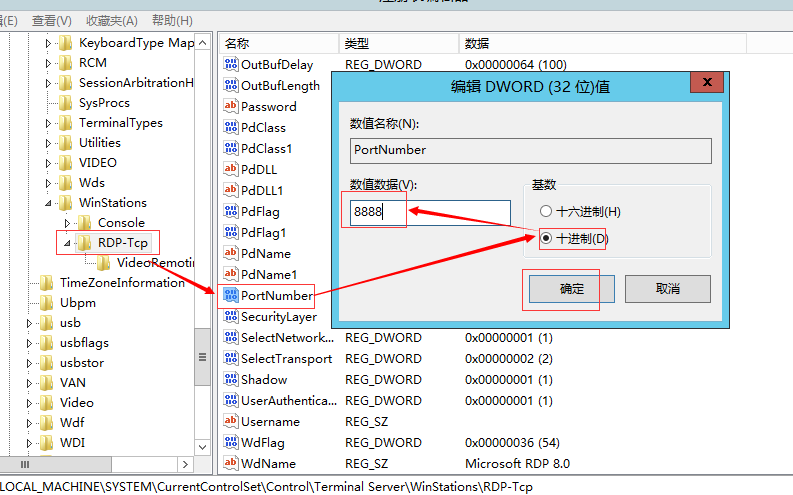Viewport: 793px width, 495px height.
Task: Click the UserAuthentica... value icon
Action: (x=231, y=400)
